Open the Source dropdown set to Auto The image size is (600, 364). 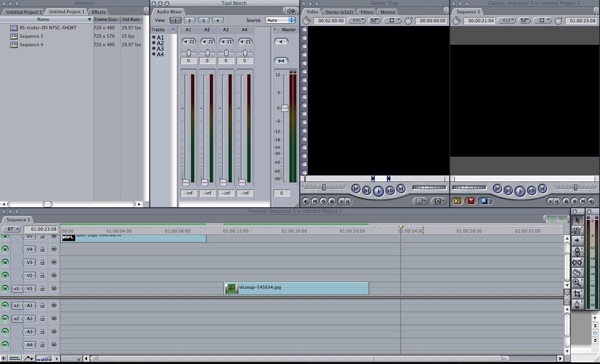[x=280, y=20]
